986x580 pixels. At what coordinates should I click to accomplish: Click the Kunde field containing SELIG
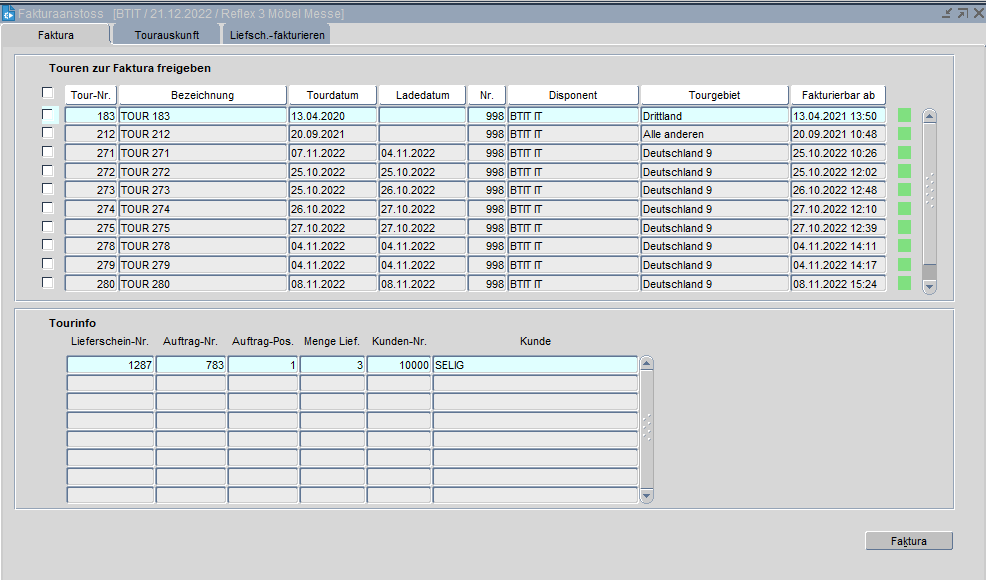click(x=534, y=366)
